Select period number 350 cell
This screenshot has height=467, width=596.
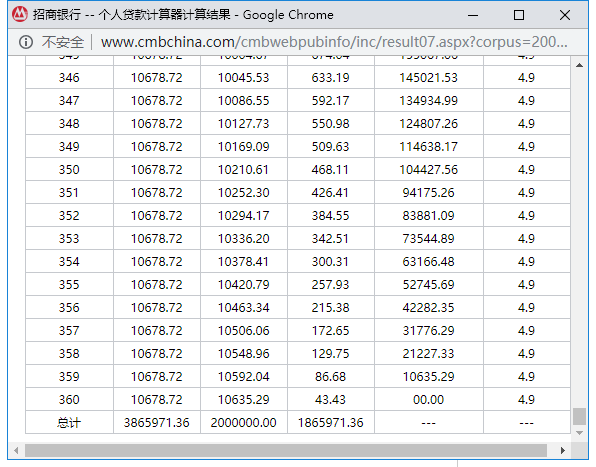click(69, 169)
